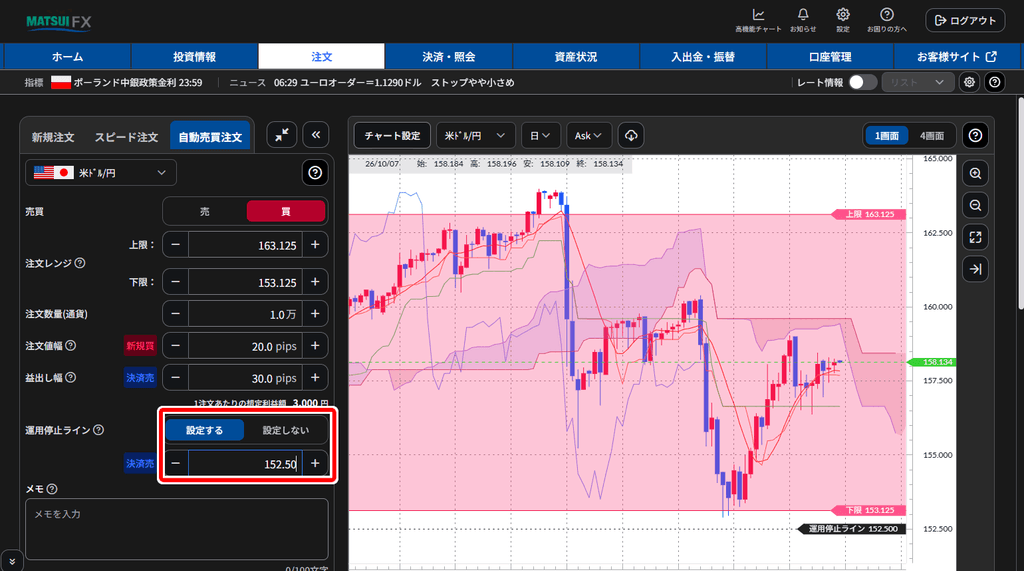Click the 注文レンジ help icon
Screen dimensions: 1024x571
tap(80, 263)
